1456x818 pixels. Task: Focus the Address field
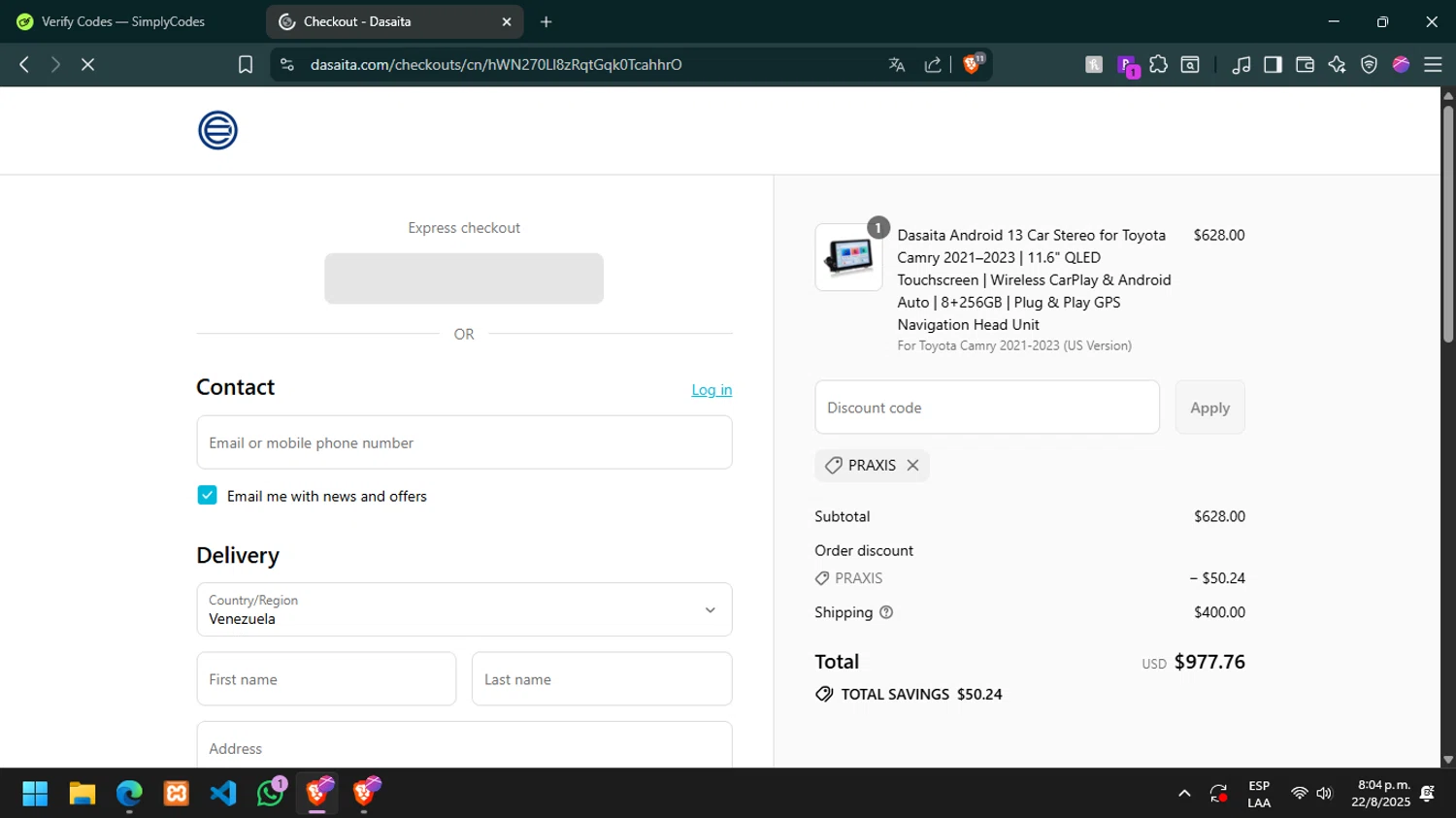(464, 745)
